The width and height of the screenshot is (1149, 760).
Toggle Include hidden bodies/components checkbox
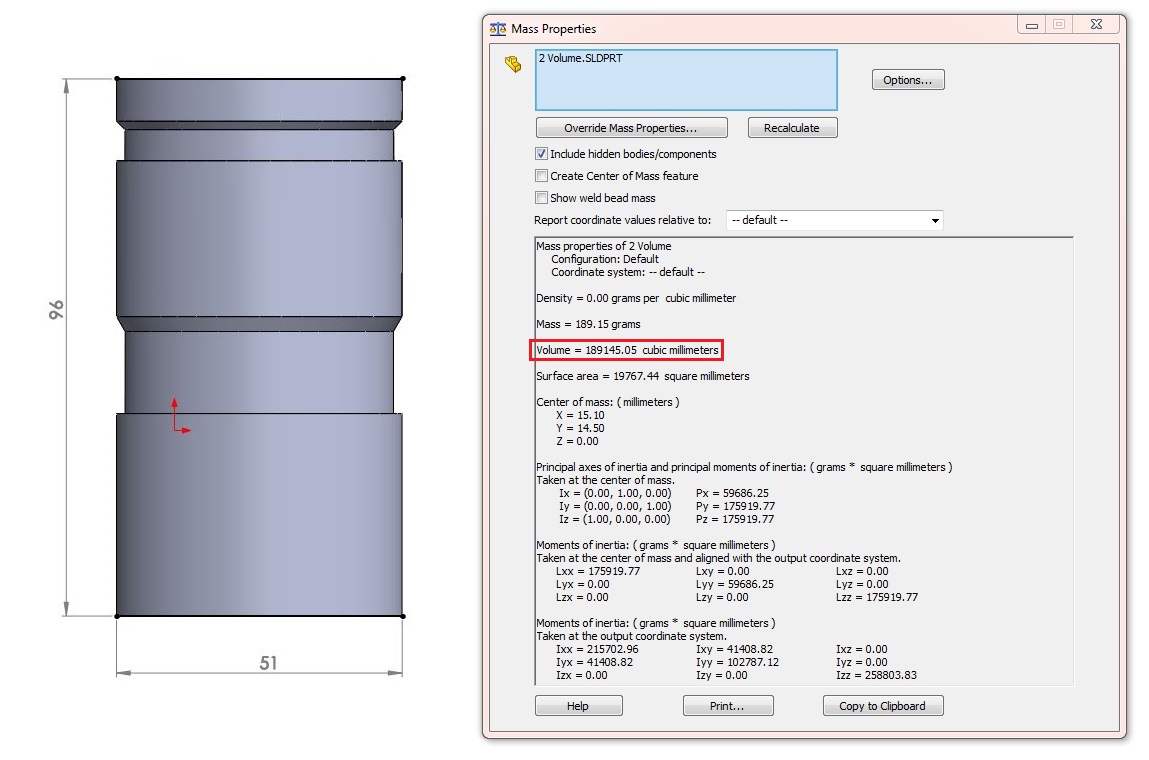pos(542,154)
